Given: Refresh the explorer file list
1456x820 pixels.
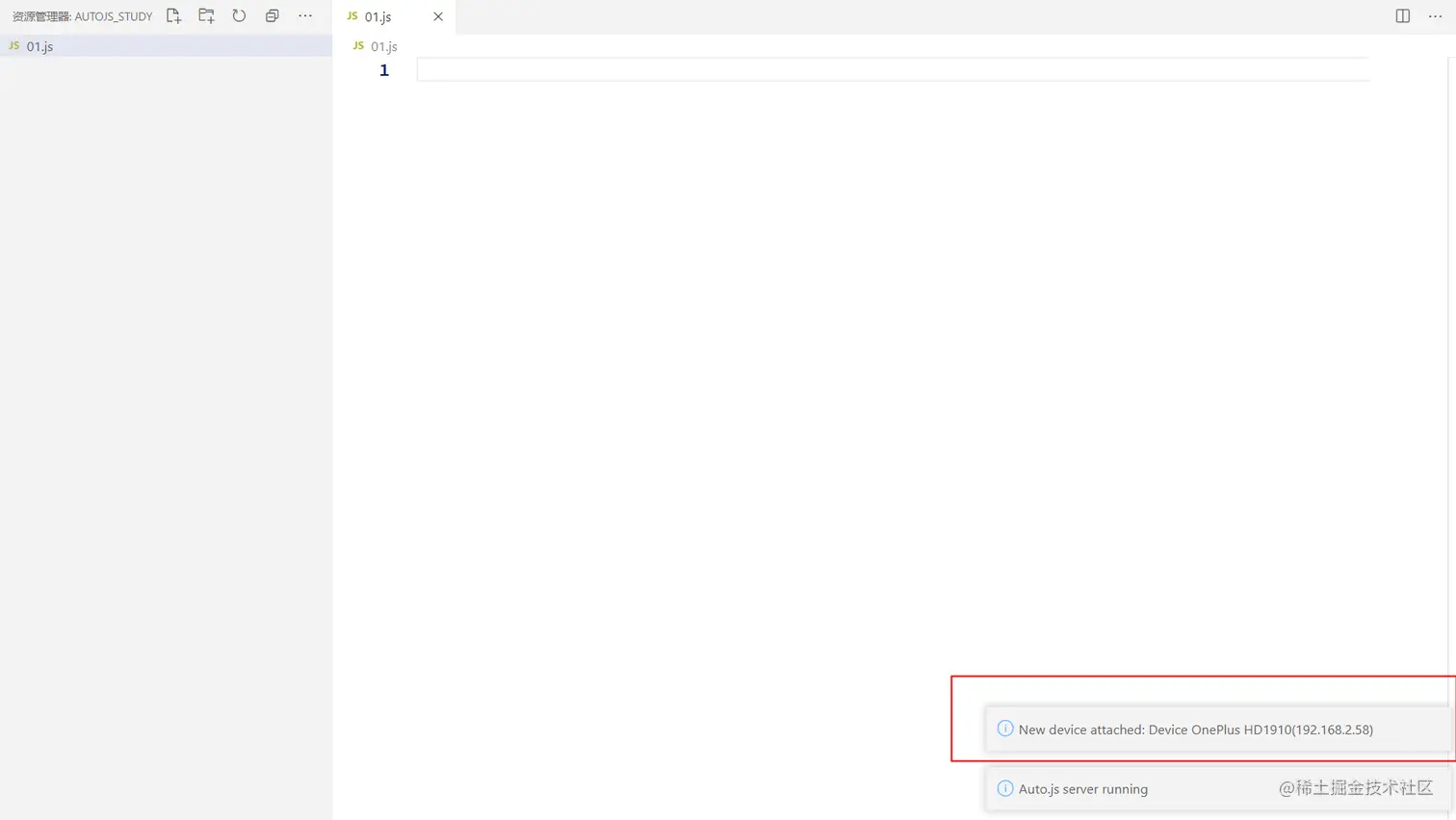Looking at the screenshot, I should coord(239,15).
